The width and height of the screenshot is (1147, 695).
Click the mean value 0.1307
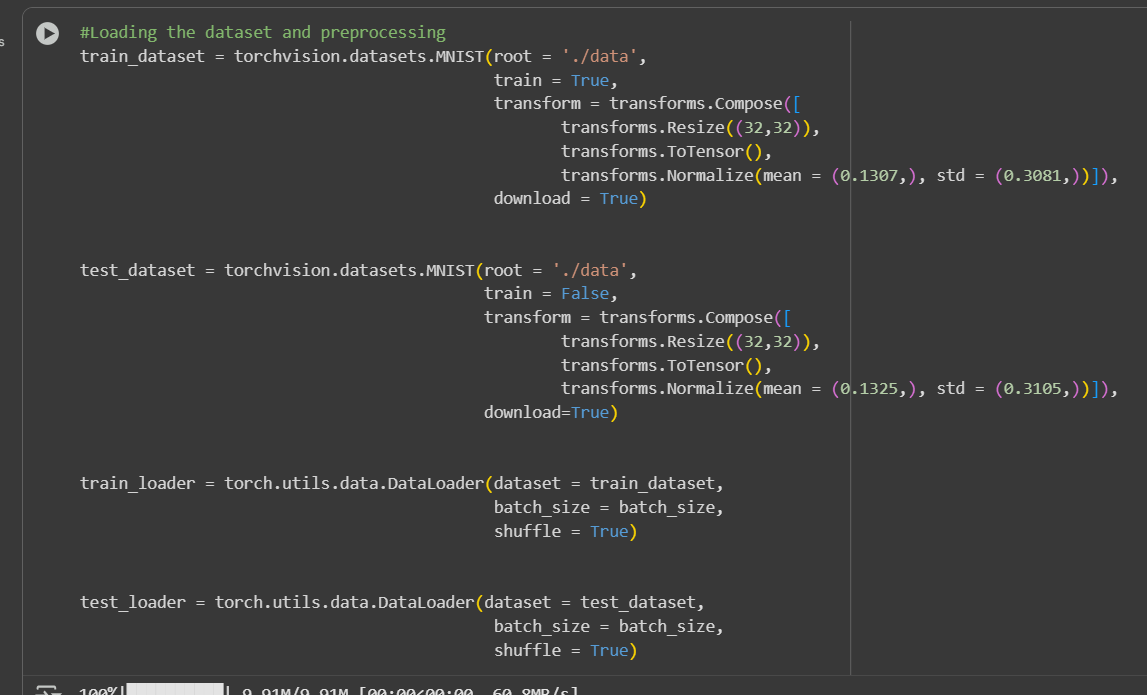(868, 176)
